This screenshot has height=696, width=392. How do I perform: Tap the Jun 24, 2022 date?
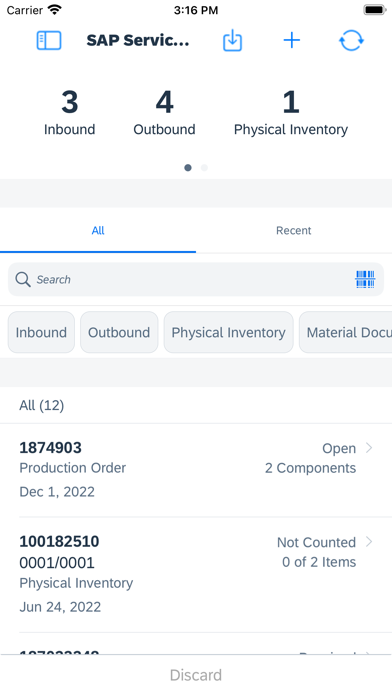tap(60, 607)
